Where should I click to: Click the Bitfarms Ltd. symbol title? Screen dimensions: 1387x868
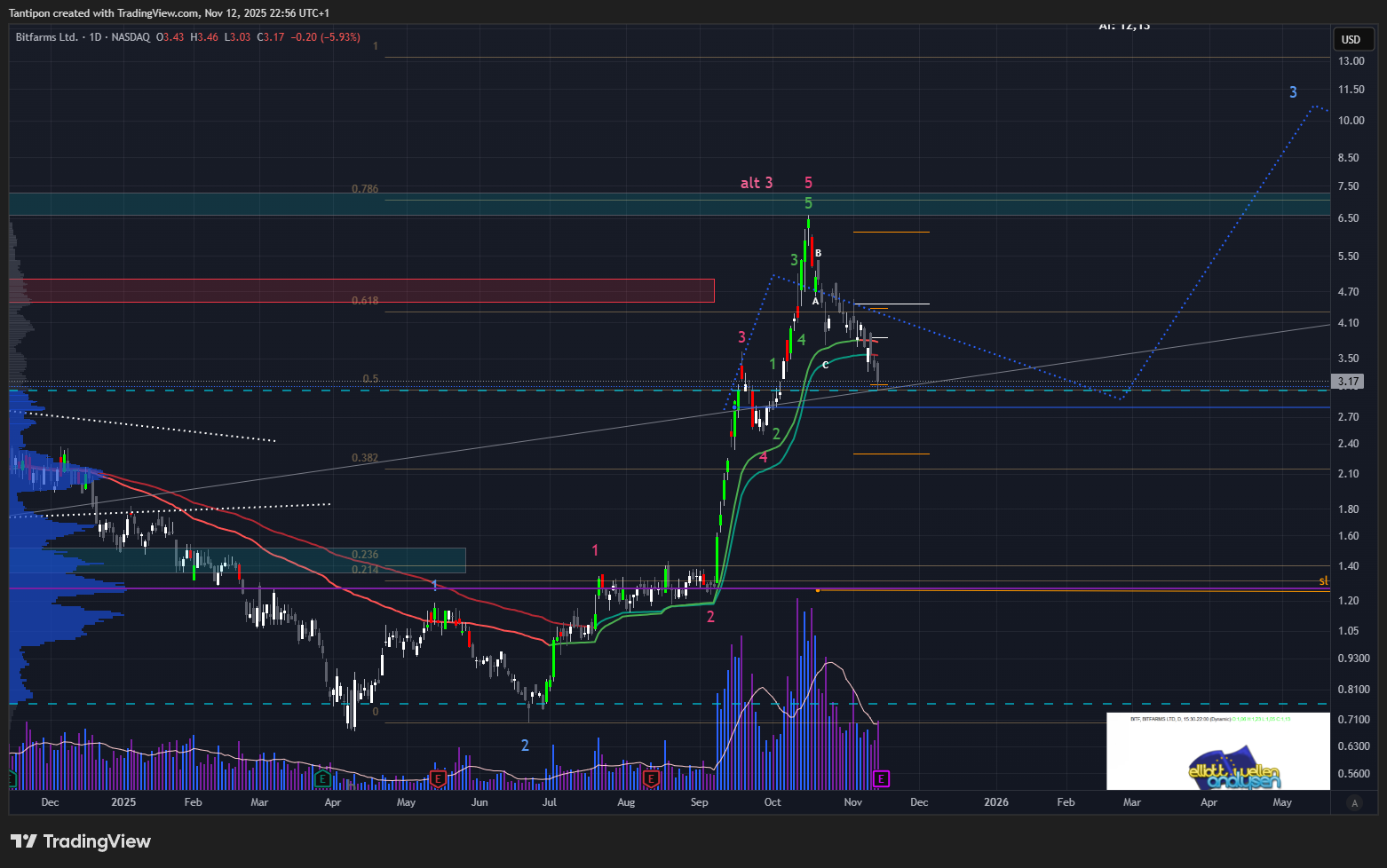pos(47,37)
